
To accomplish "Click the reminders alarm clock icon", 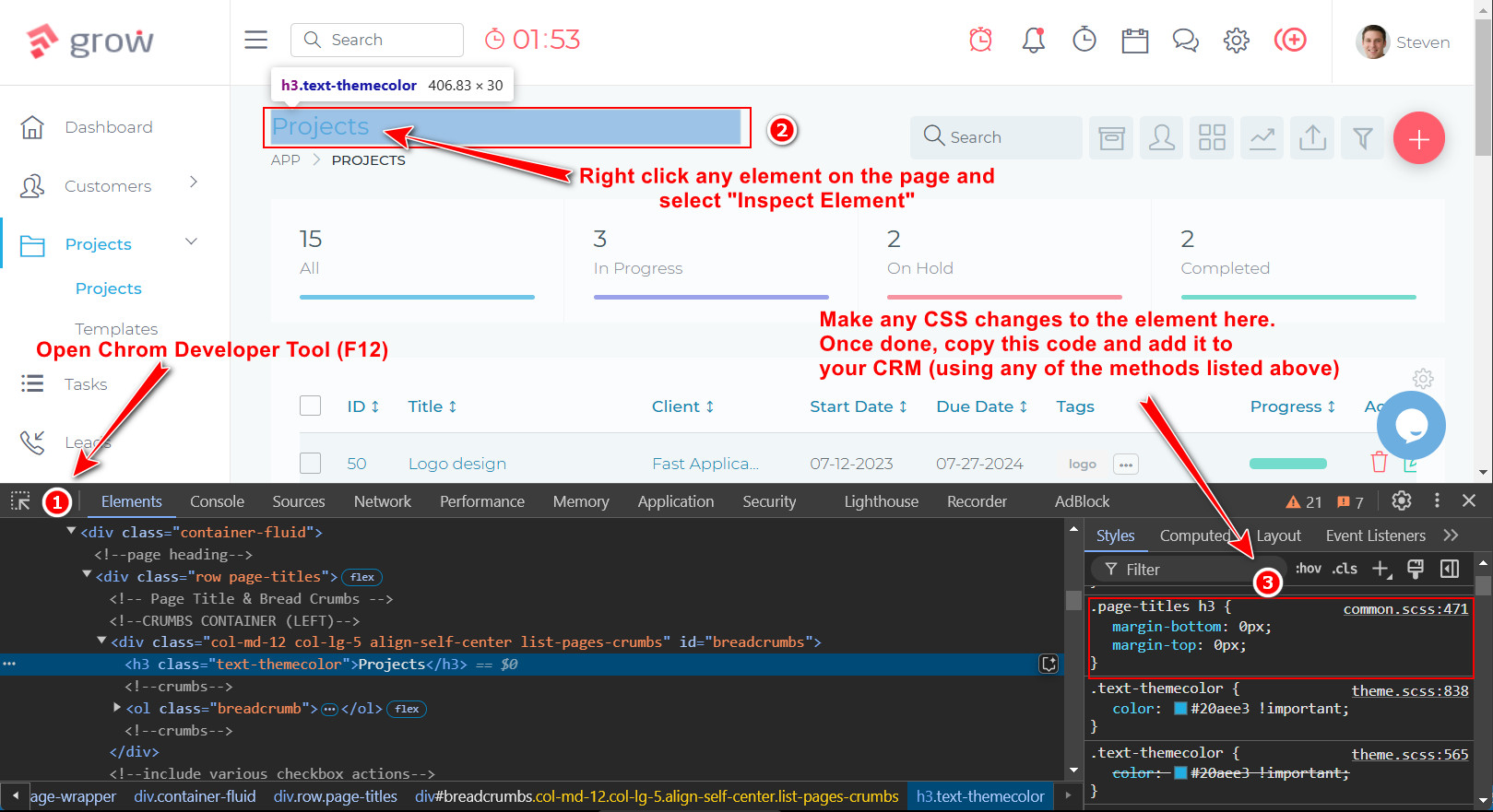I will [980, 40].
